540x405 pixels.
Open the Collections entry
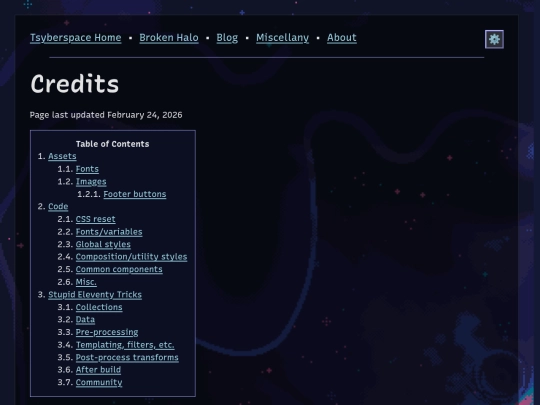coord(99,307)
